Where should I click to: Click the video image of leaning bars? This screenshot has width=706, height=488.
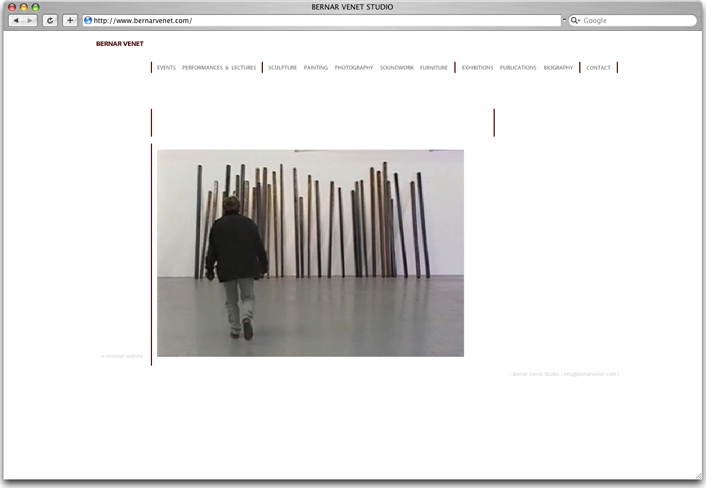pos(310,253)
